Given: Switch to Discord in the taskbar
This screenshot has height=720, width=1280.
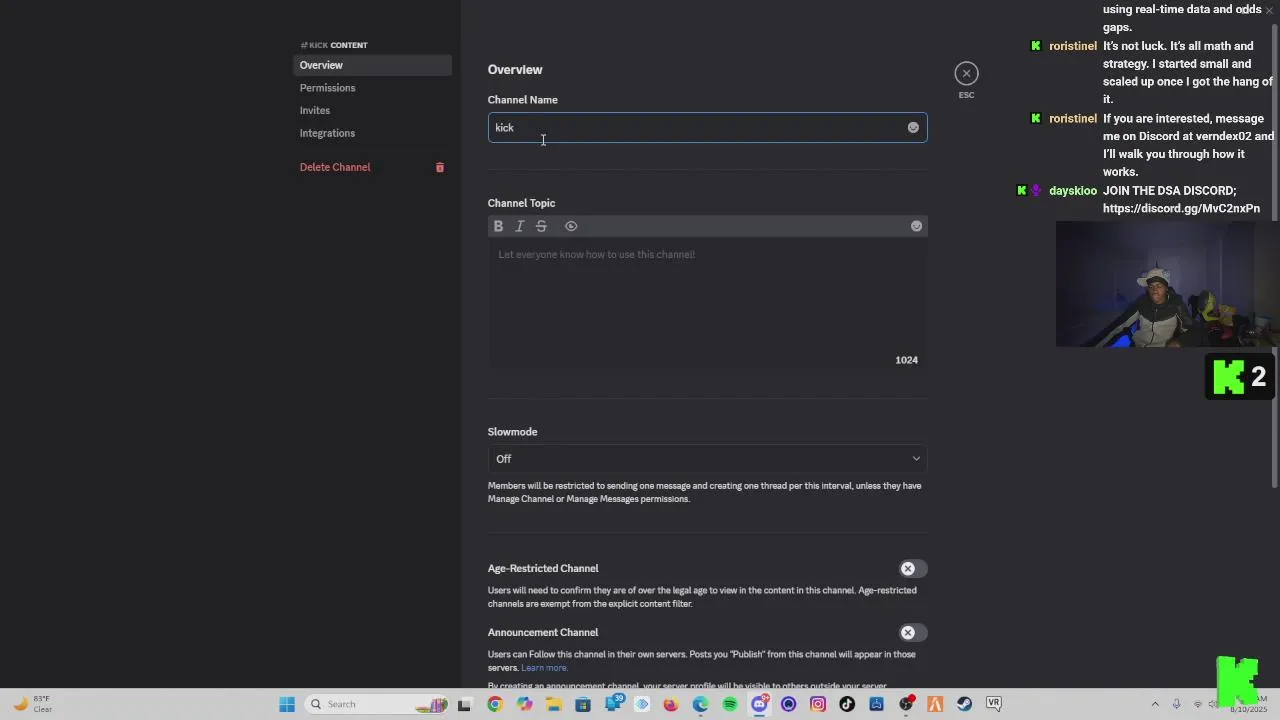Looking at the screenshot, I should (759, 704).
